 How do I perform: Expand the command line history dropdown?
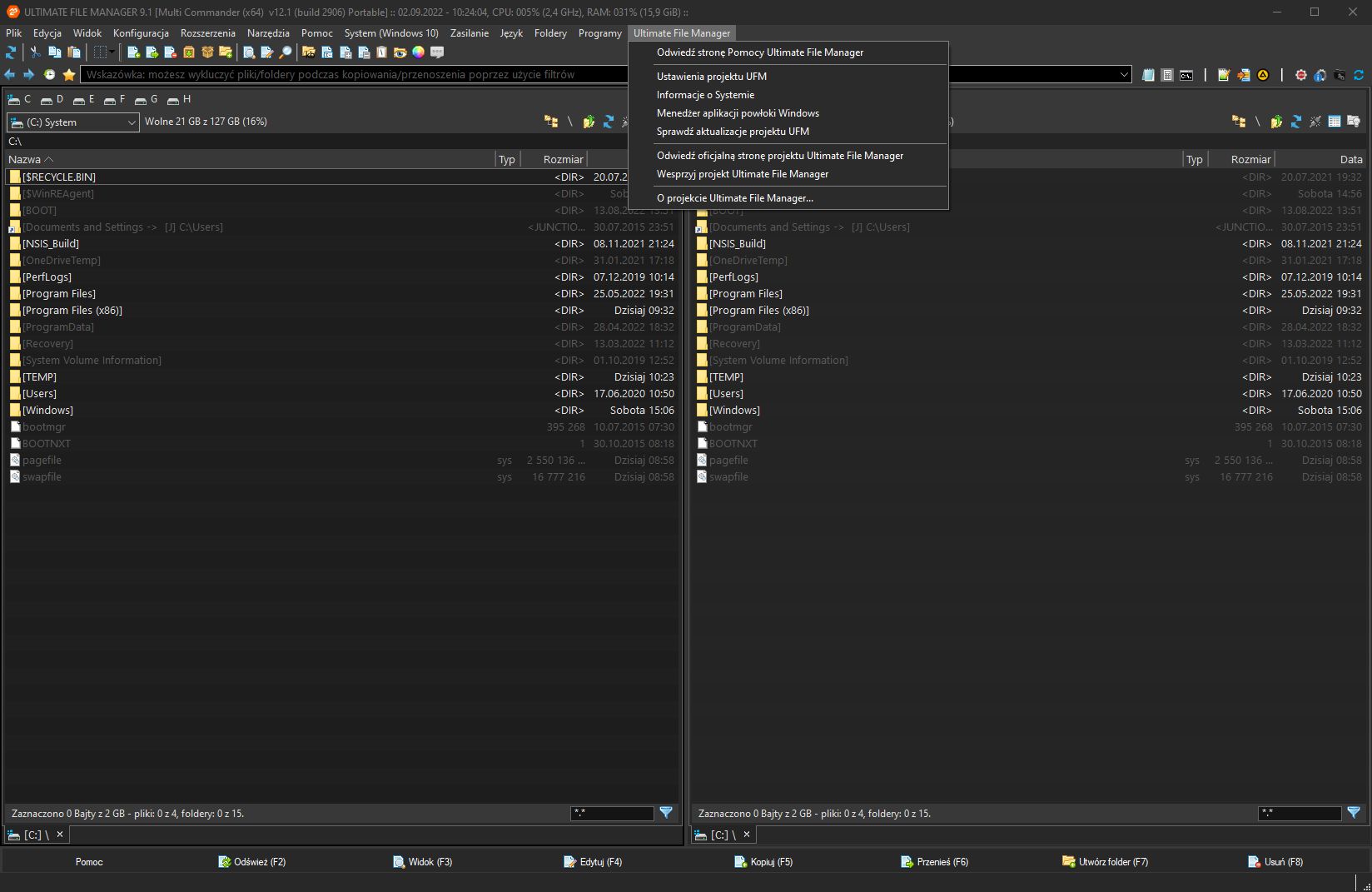[1124, 74]
